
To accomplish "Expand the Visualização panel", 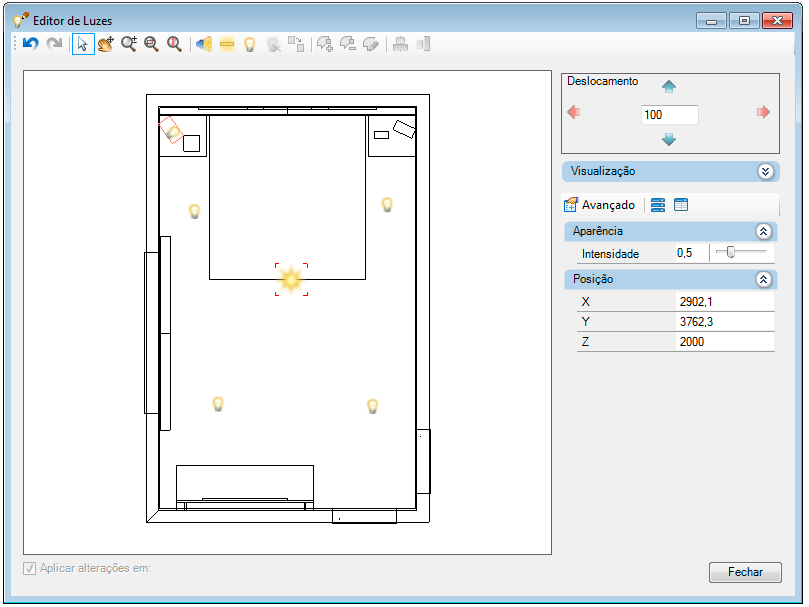I will pos(766,171).
